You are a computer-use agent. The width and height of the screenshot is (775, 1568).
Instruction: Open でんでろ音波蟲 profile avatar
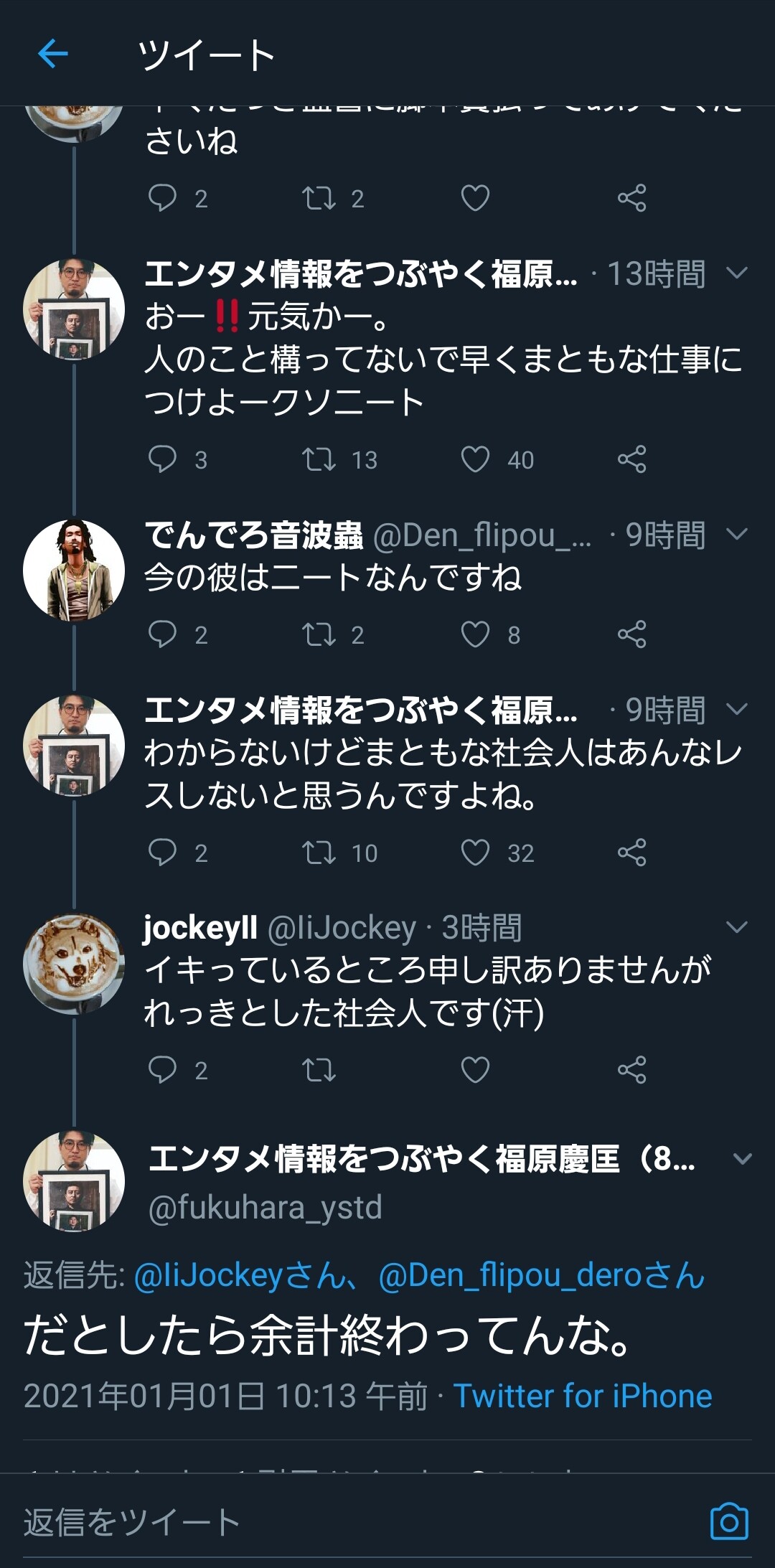[74, 571]
